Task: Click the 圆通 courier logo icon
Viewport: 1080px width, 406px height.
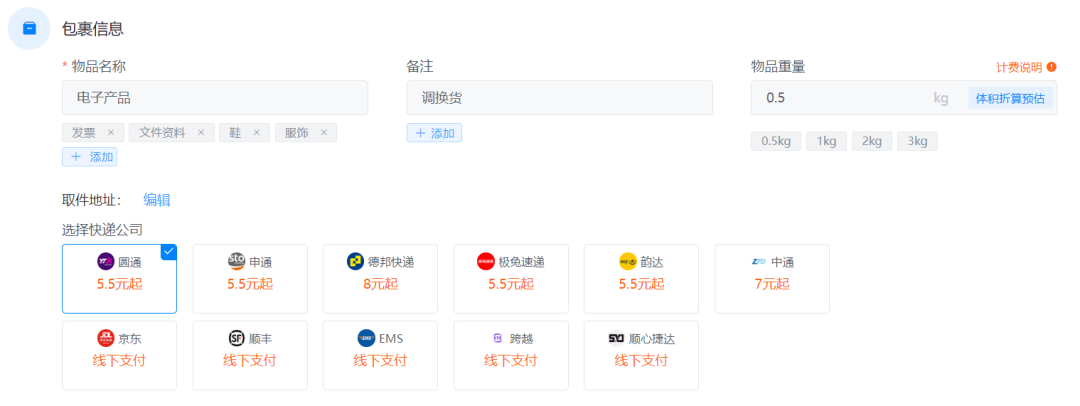Action: click(x=105, y=262)
